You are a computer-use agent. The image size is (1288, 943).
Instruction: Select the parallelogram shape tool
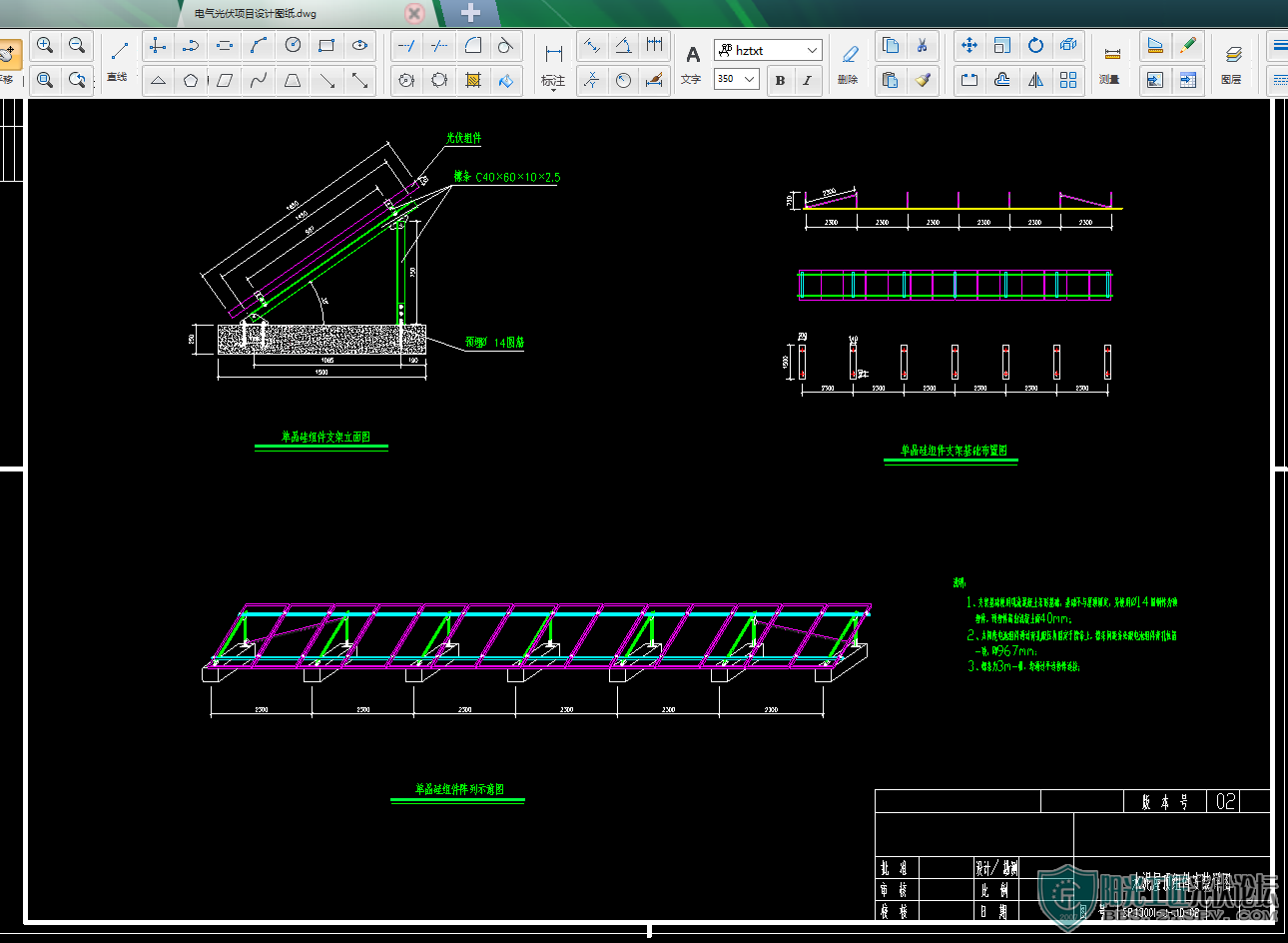[x=225, y=80]
